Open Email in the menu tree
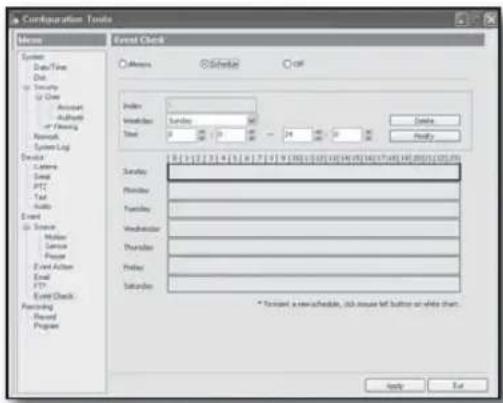The image size is (503, 403). point(42,277)
